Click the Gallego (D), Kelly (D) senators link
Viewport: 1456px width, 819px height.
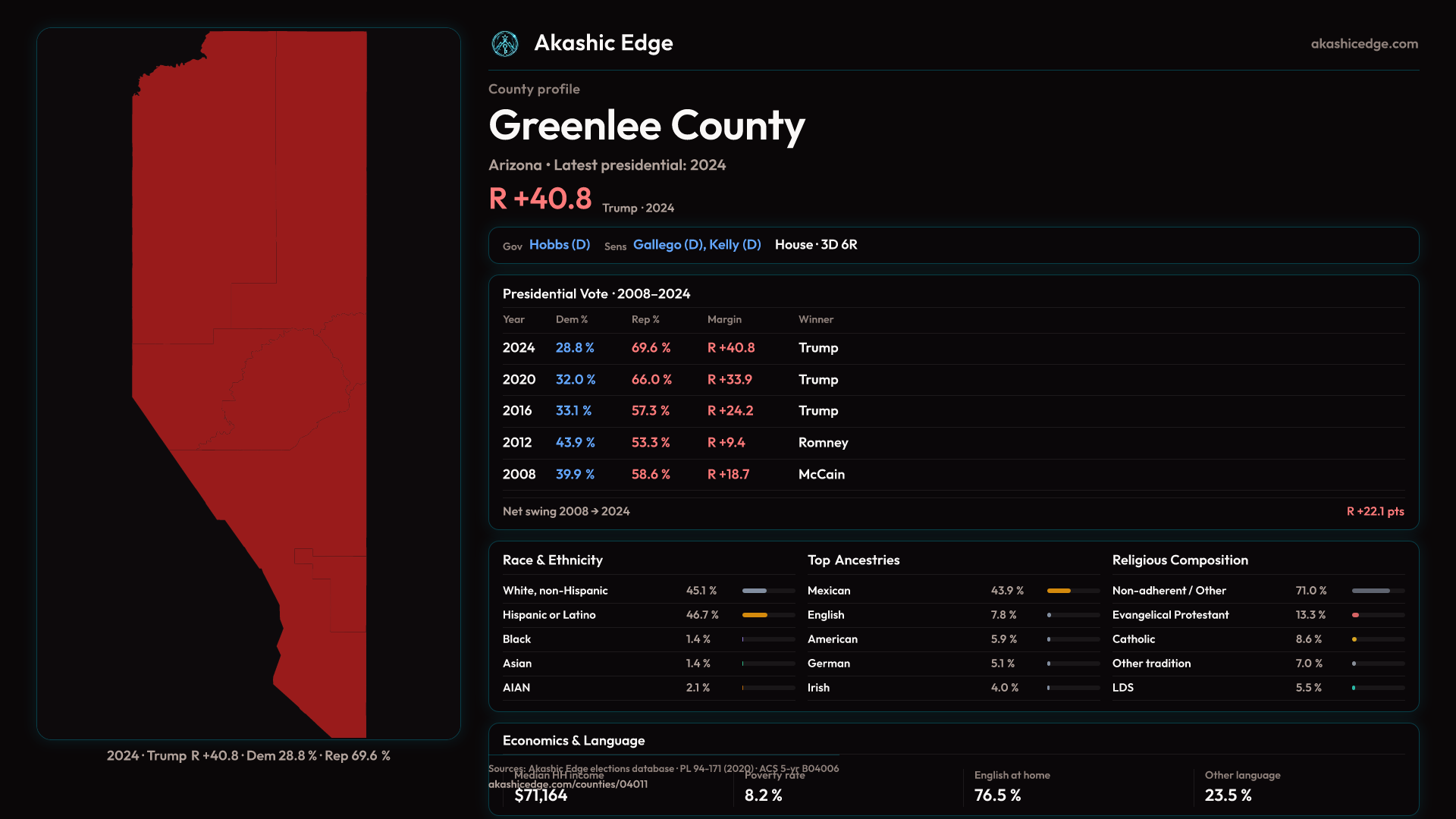(696, 245)
